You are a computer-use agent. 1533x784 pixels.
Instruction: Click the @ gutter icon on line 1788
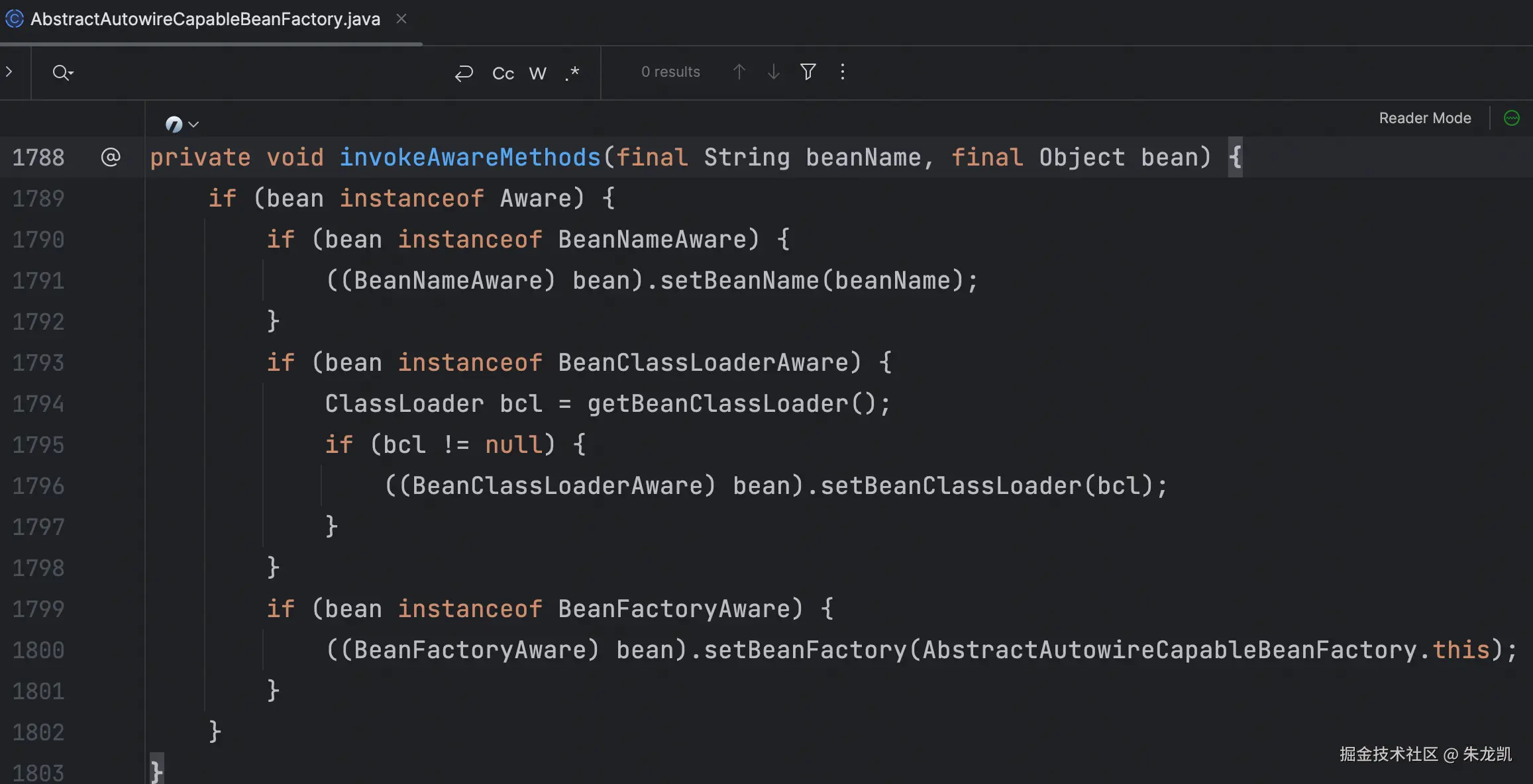click(110, 157)
